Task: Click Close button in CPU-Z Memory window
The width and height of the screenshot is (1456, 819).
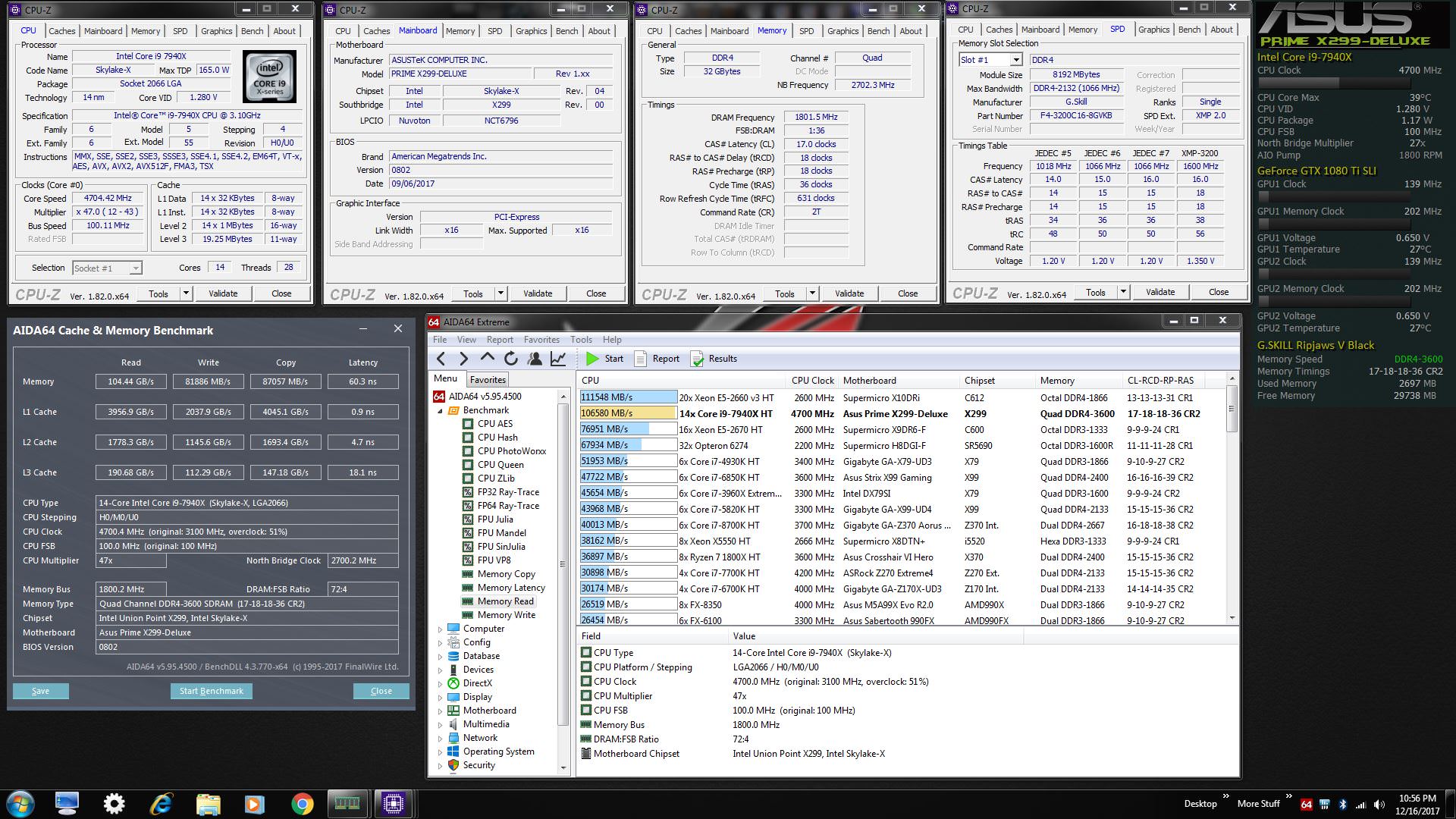Action: pos(908,293)
